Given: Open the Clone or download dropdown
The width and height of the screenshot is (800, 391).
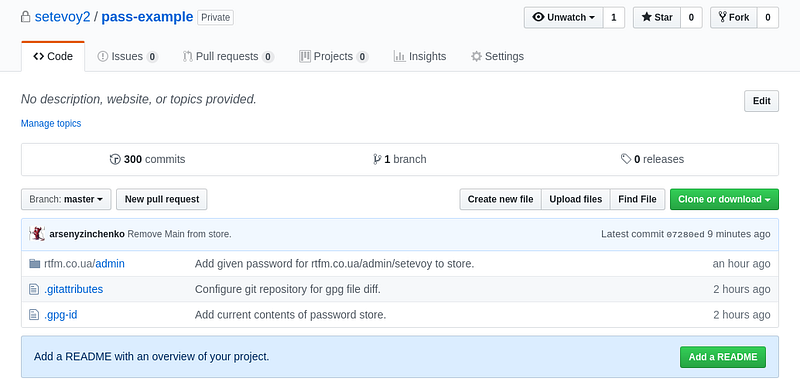Looking at the screenshot, I should (x=724, y=199).
